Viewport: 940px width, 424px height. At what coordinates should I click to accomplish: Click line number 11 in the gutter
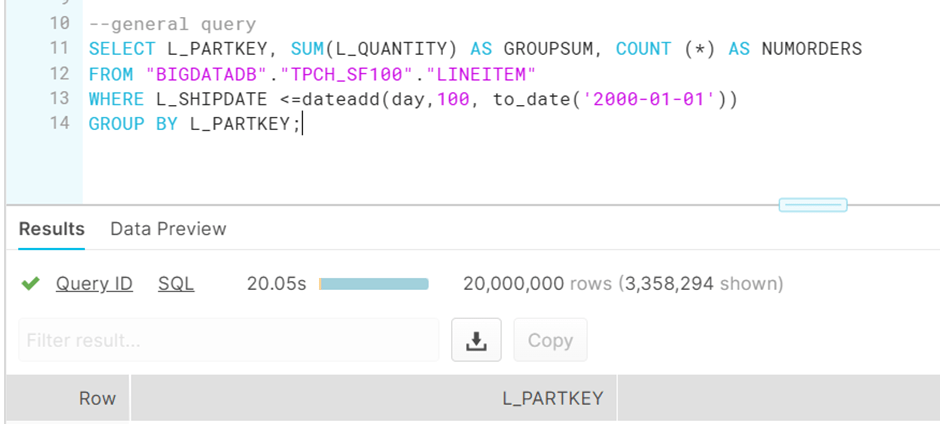[x=58, y=48]
